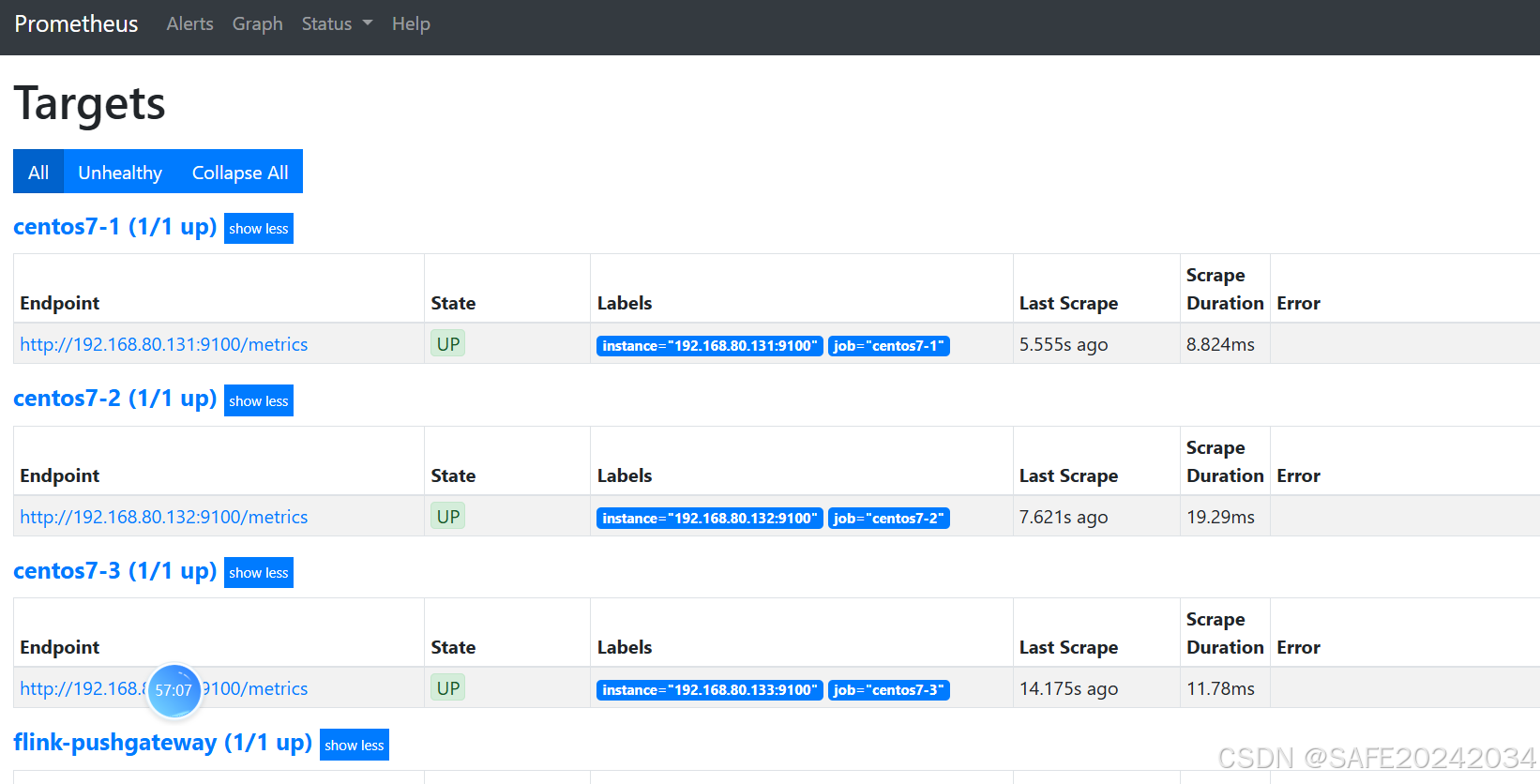The image size is (1540, 784).
Task: Click the 19.29ms scrape duration
Action: point(1220,517)
